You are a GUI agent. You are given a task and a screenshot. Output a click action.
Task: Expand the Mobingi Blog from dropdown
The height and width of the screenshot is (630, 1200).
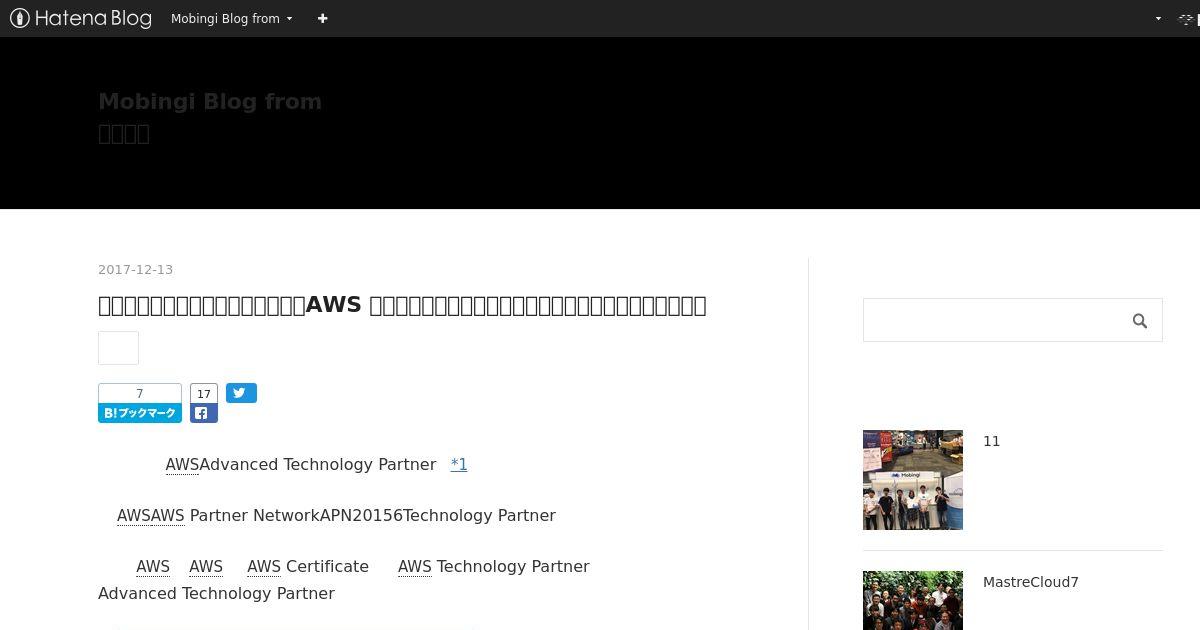pyautogui.click(x=232, y=18)
